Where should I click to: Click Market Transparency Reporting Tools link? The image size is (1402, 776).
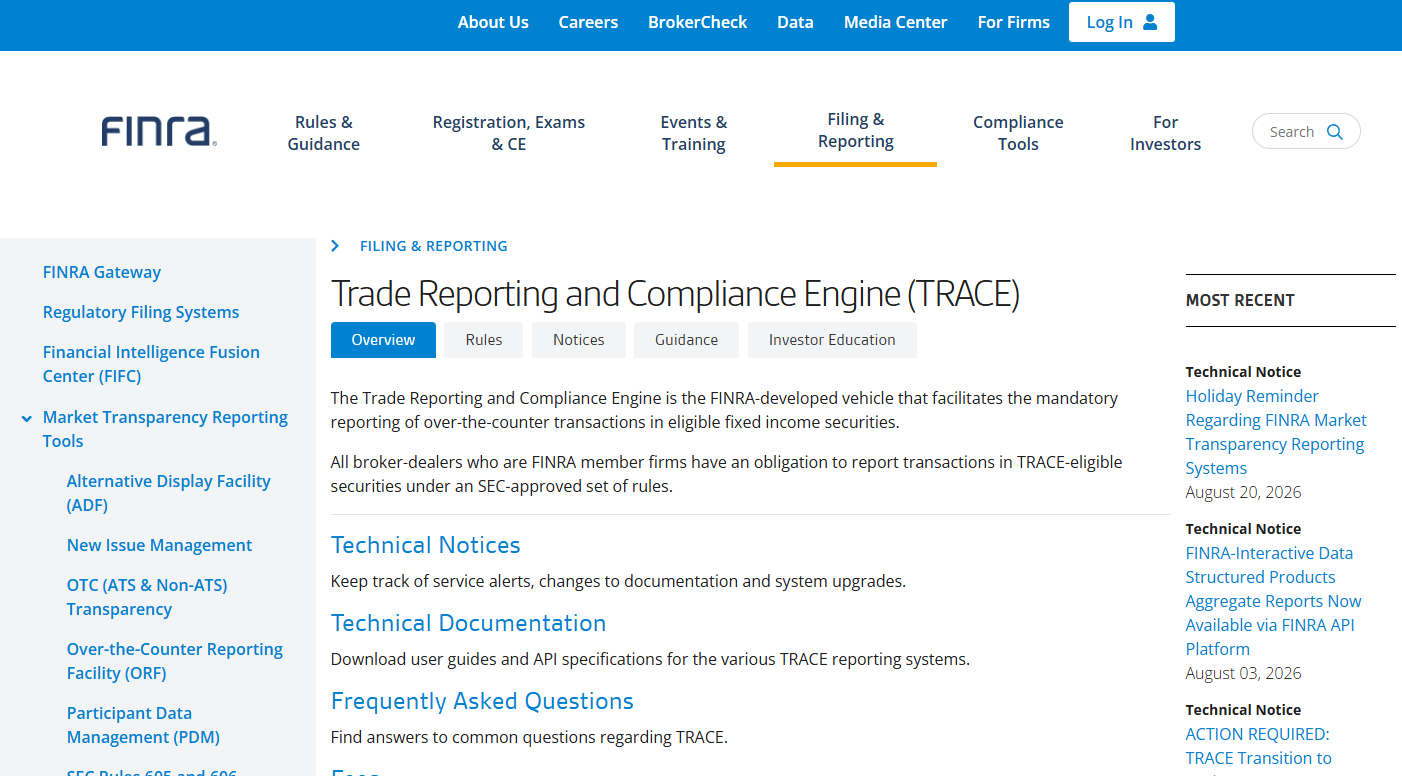(165, 429)
